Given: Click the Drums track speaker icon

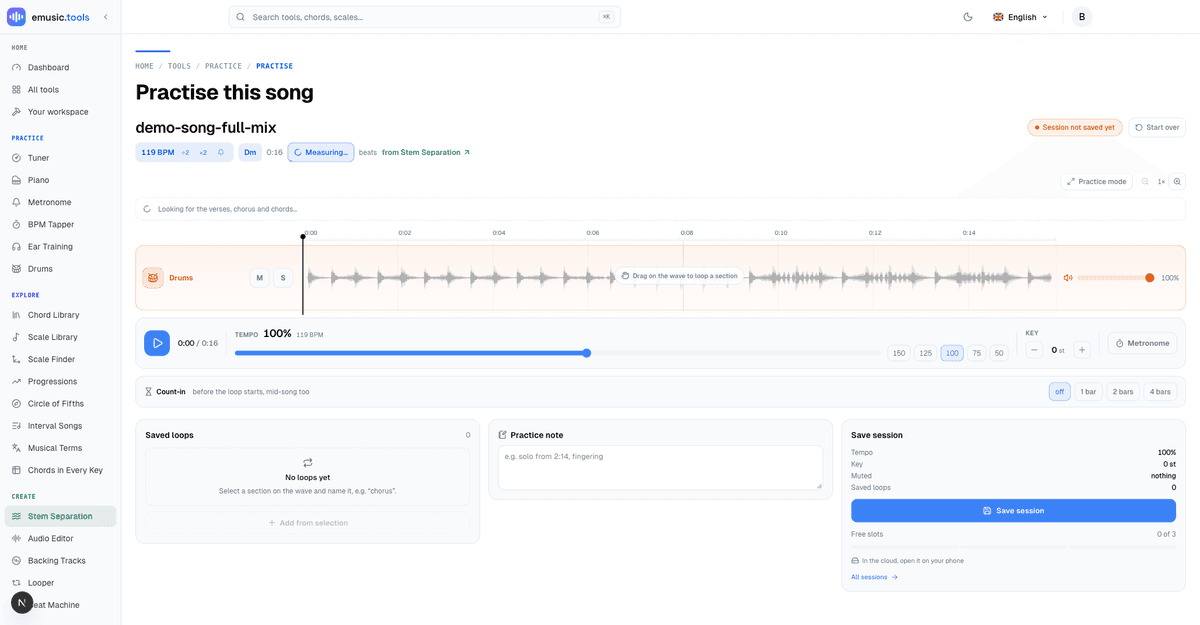Looking at the screenshot, I should pos(1068,278).
